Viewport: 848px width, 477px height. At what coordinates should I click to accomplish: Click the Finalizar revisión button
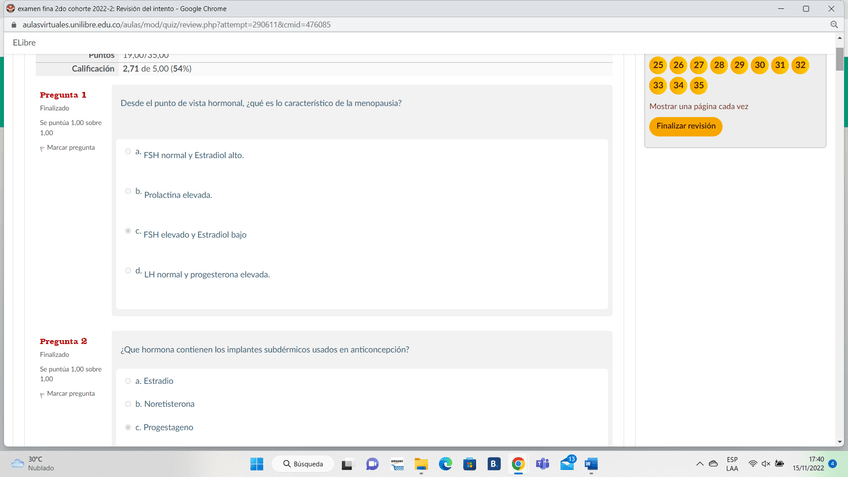(685, 127)
